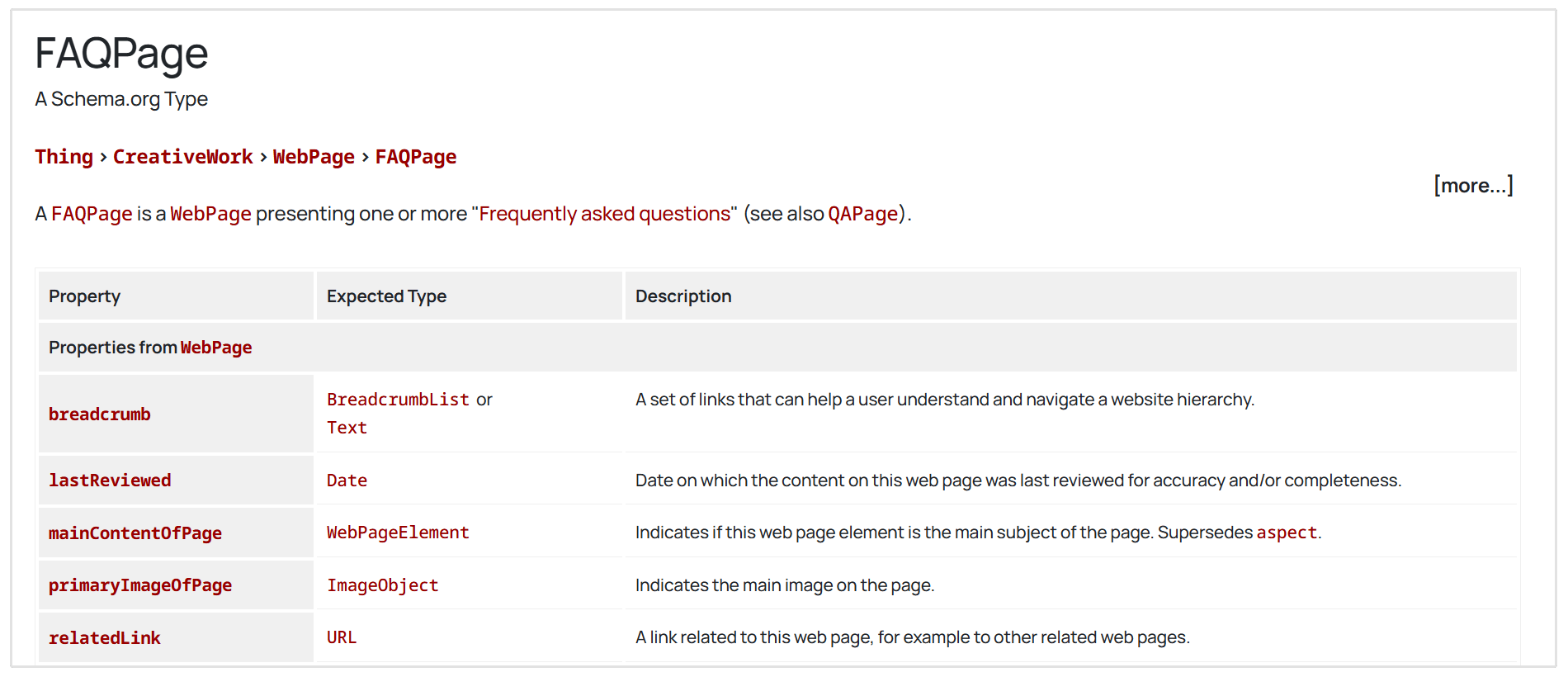
Task: Open "Frequently asked questions" link
Action: [x=605, y=214]
